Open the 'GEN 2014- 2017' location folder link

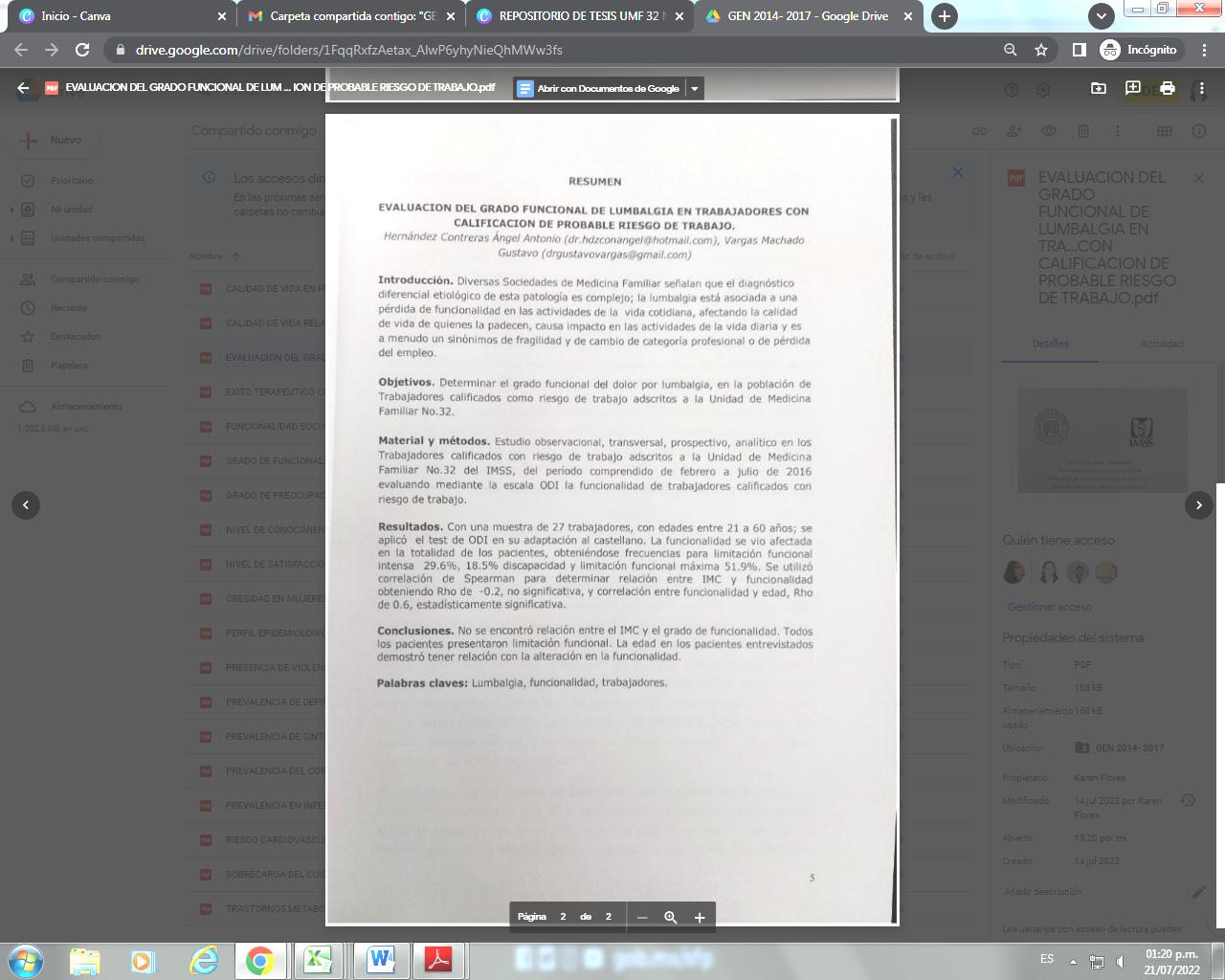1120,748
